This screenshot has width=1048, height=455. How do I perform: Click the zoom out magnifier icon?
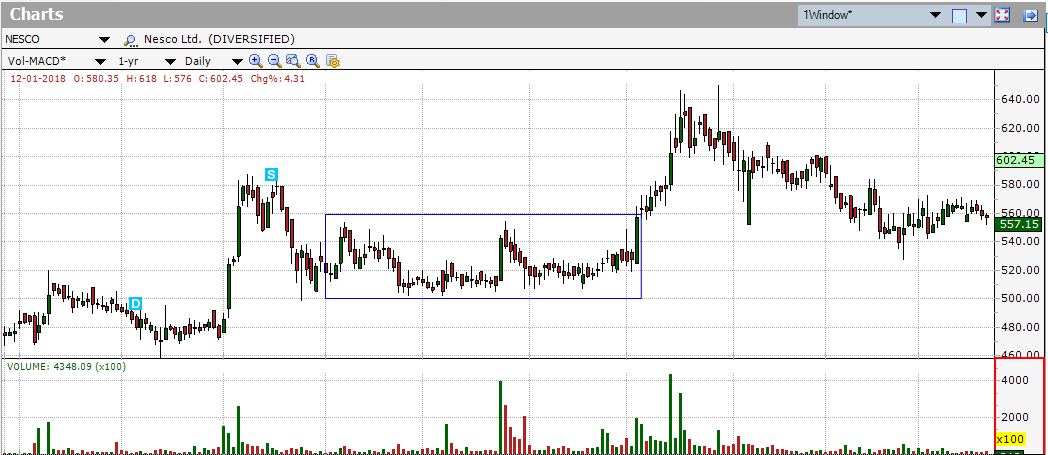click(x=274, y=61)
